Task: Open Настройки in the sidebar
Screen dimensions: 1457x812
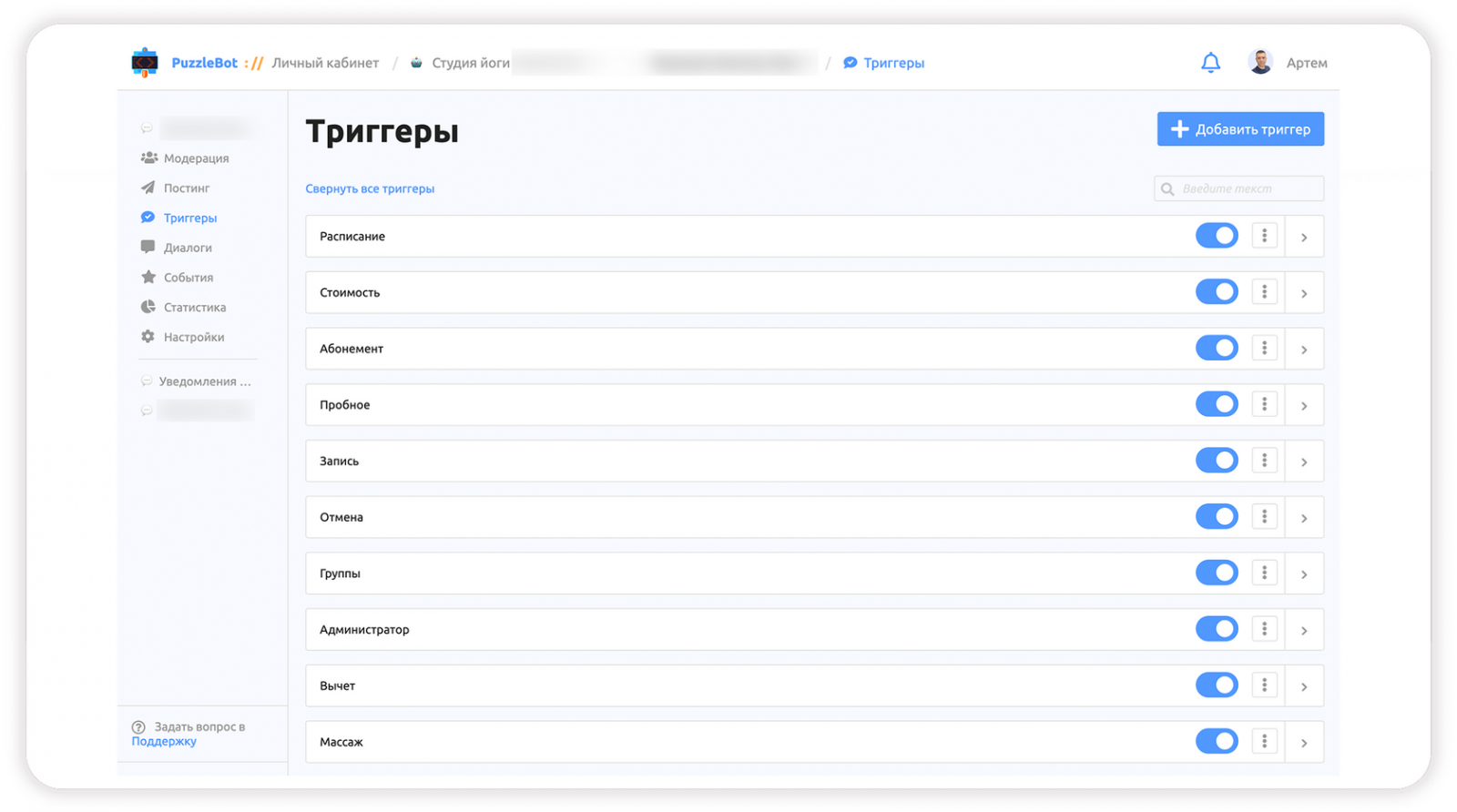Action: pyautogui.click(x=194, y=338)
